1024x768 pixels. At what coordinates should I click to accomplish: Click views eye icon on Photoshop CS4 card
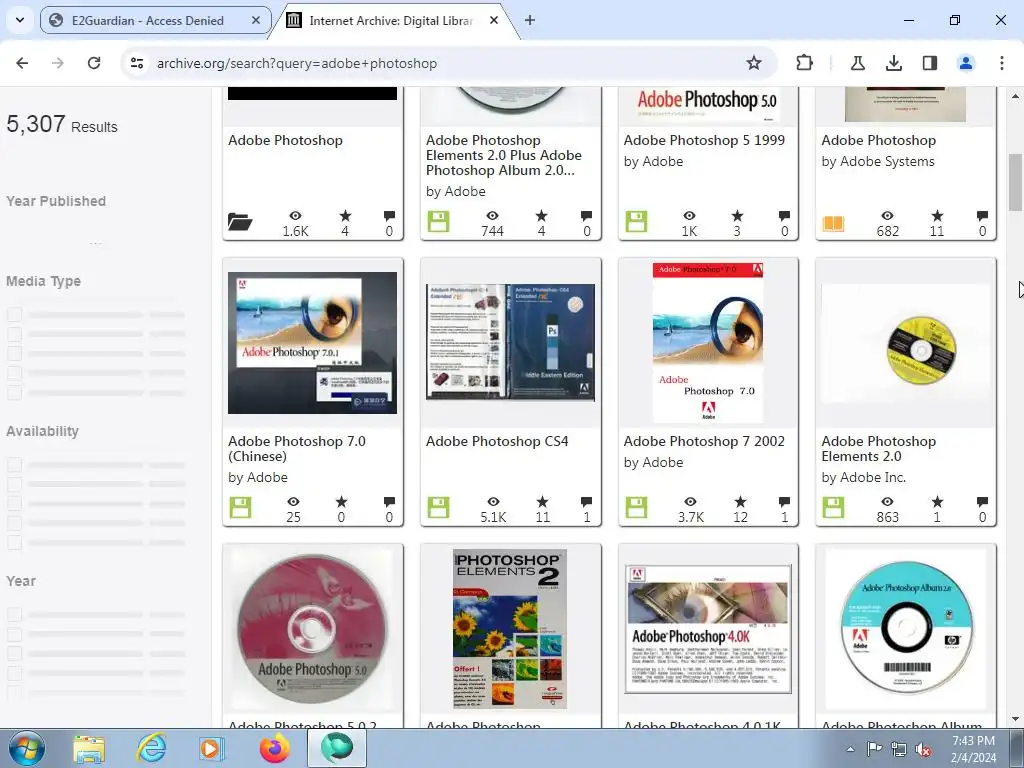click(493, 502)
